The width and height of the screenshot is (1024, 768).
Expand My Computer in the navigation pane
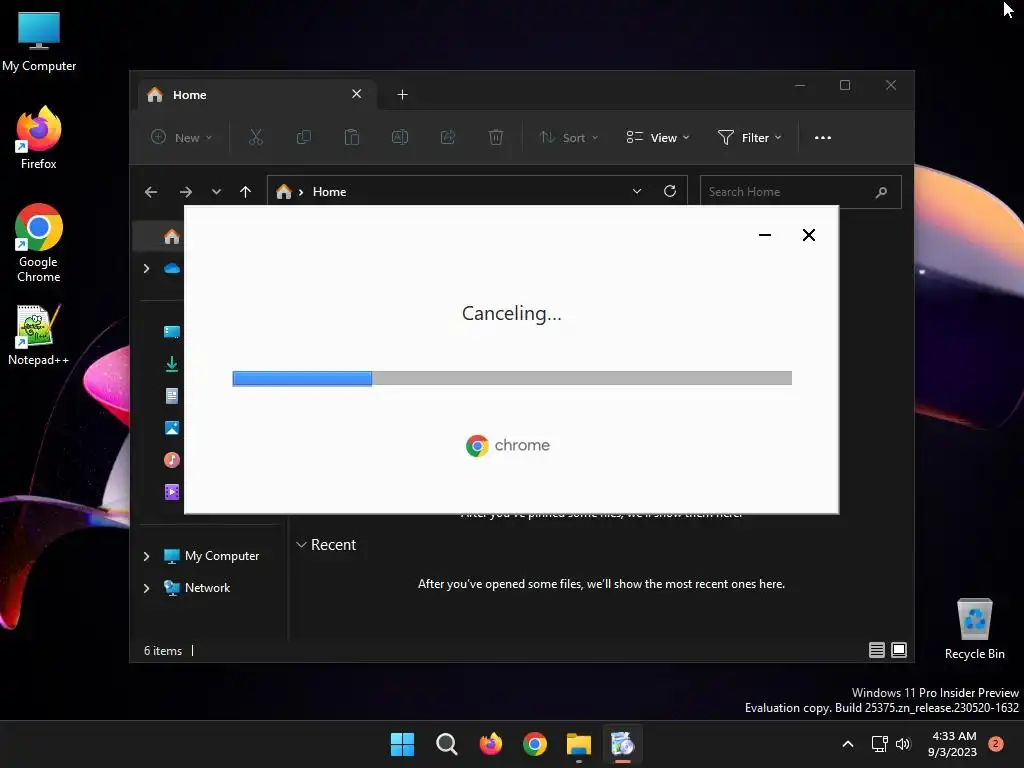point(146,556)
